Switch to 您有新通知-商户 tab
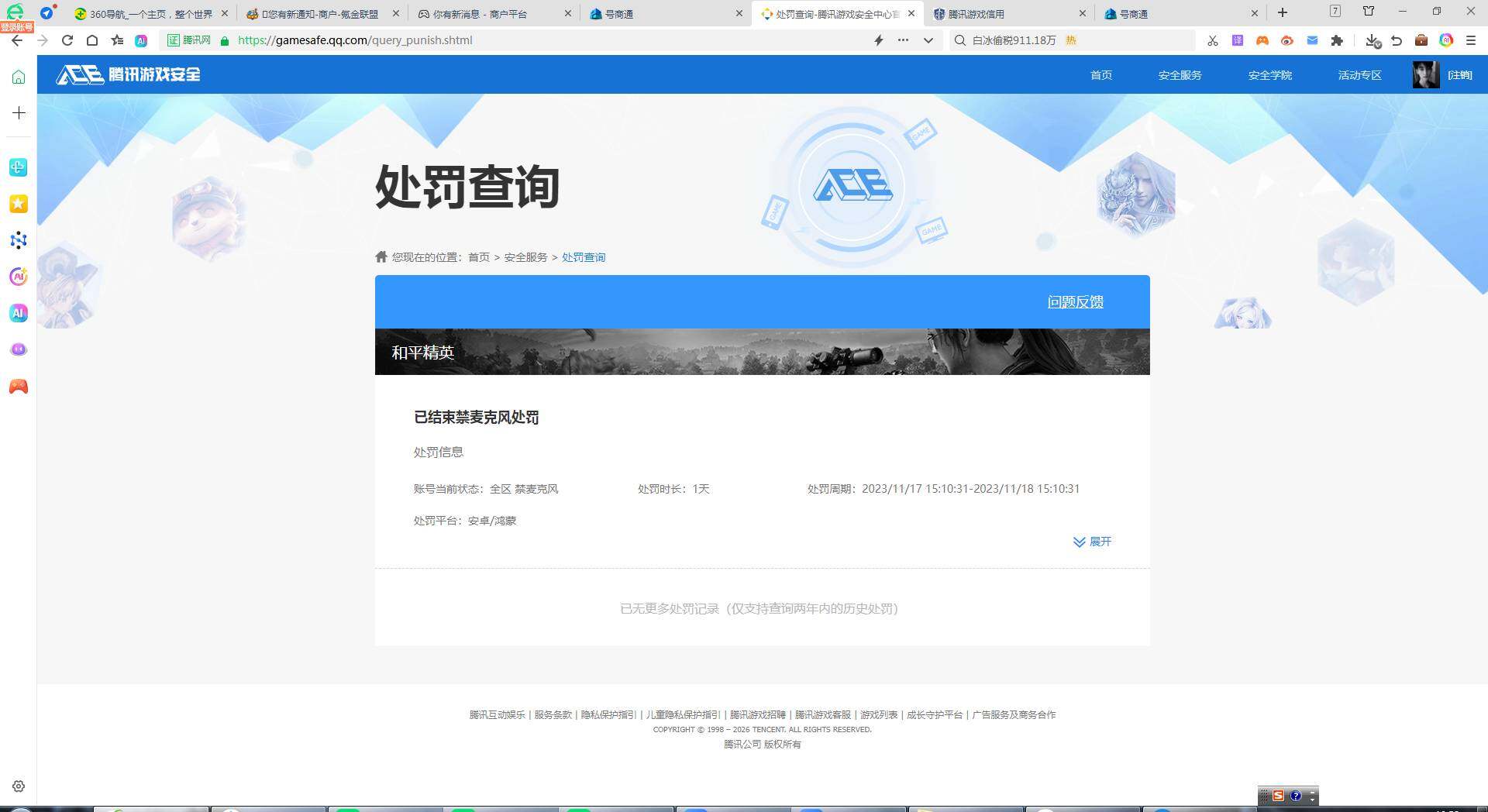Screen dimensions: 1488x812 322,14
